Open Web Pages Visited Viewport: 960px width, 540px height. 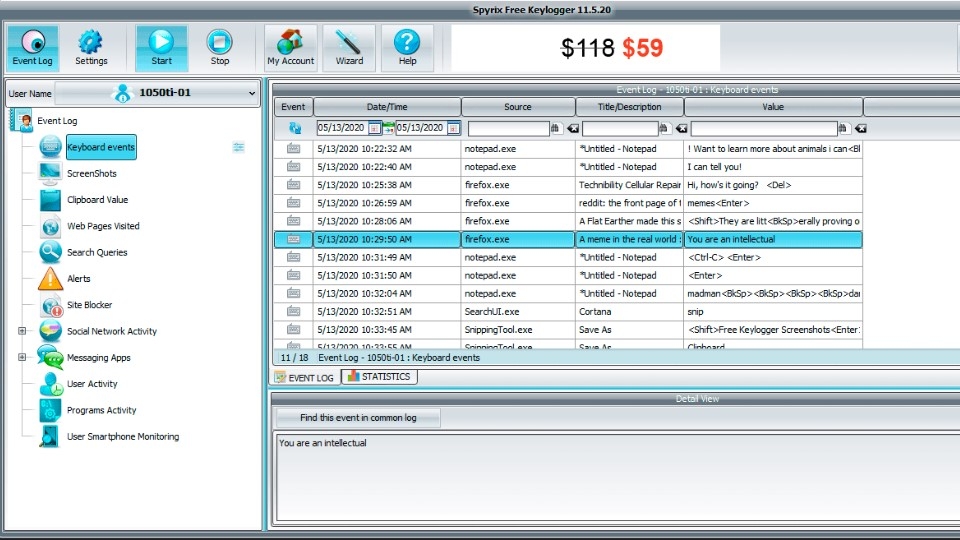pos(103,226)
